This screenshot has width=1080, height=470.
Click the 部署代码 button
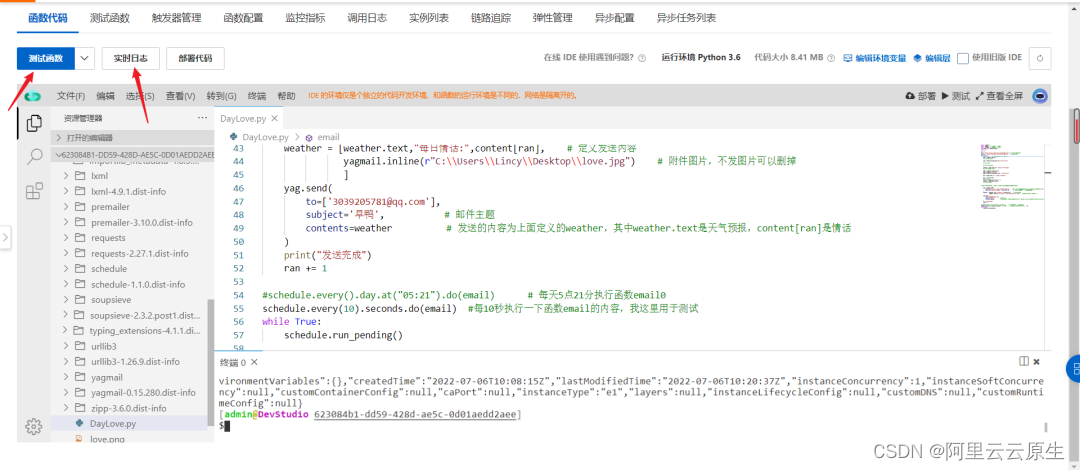click(x=195, y=59)
